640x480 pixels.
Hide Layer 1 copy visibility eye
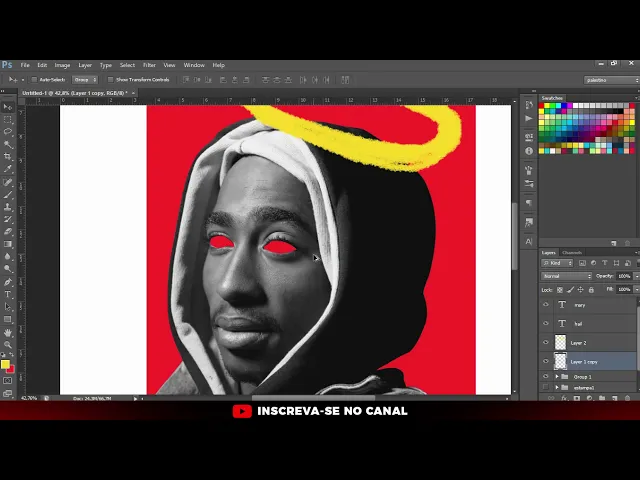click(x=546, y=361)
